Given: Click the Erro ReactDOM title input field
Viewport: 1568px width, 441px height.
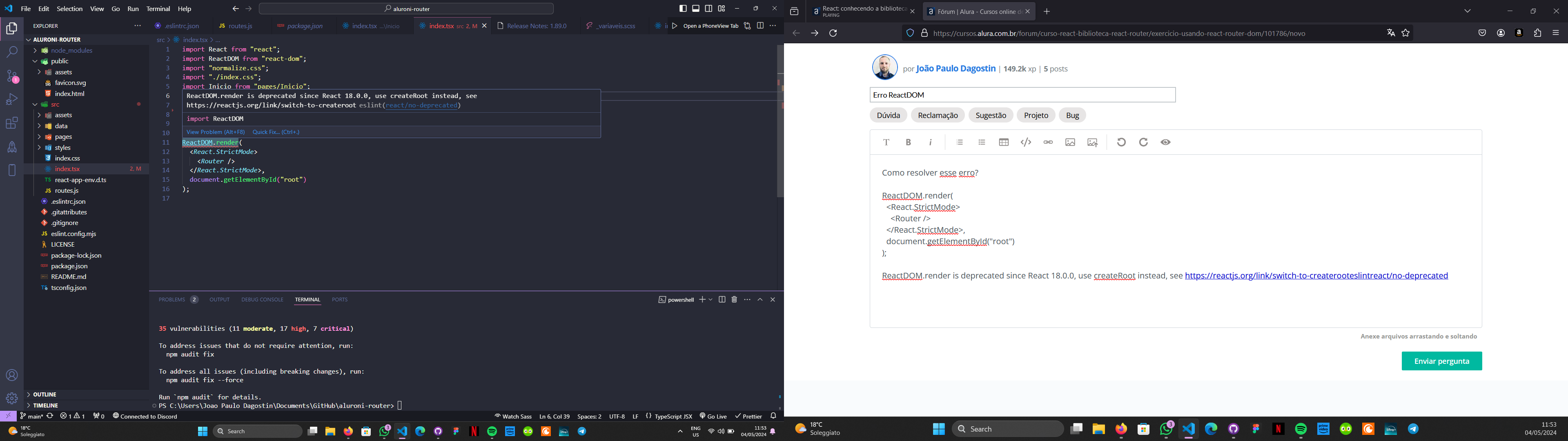Looking at the screenshot, I should click(x=1022, y=95).
